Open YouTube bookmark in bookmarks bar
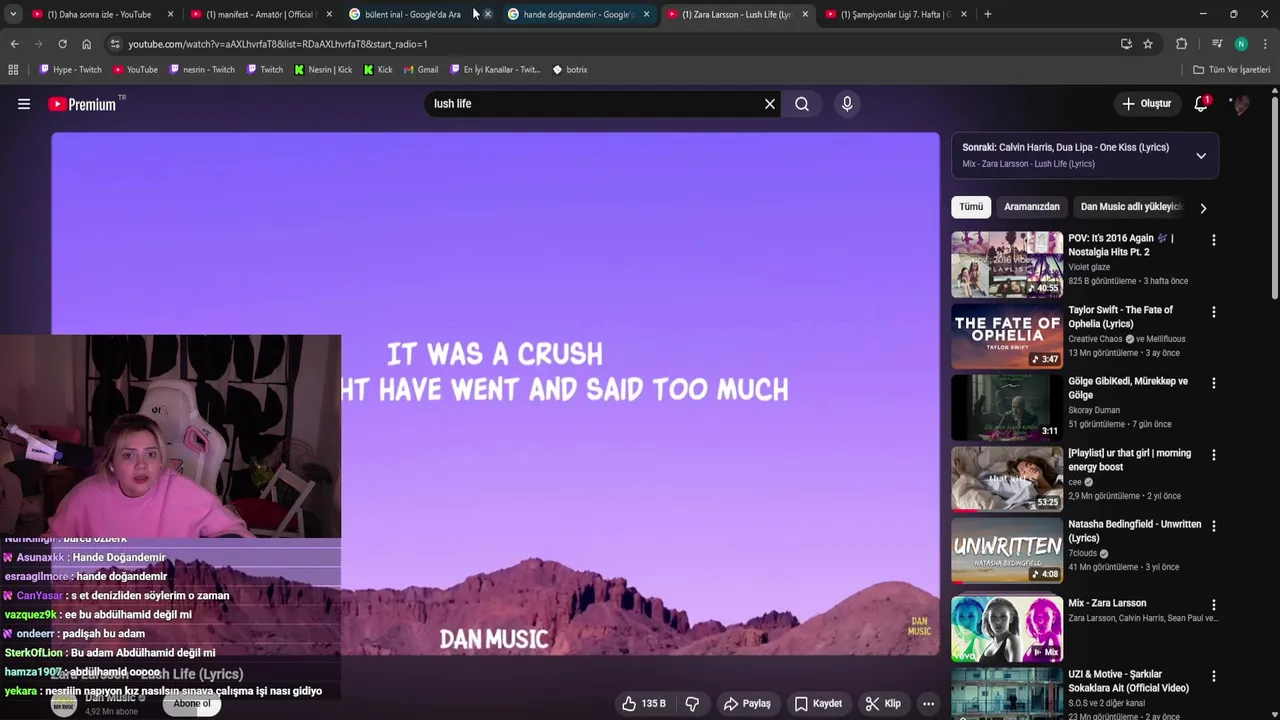Viewport: 1280px width, 720px height. [135, 70]
